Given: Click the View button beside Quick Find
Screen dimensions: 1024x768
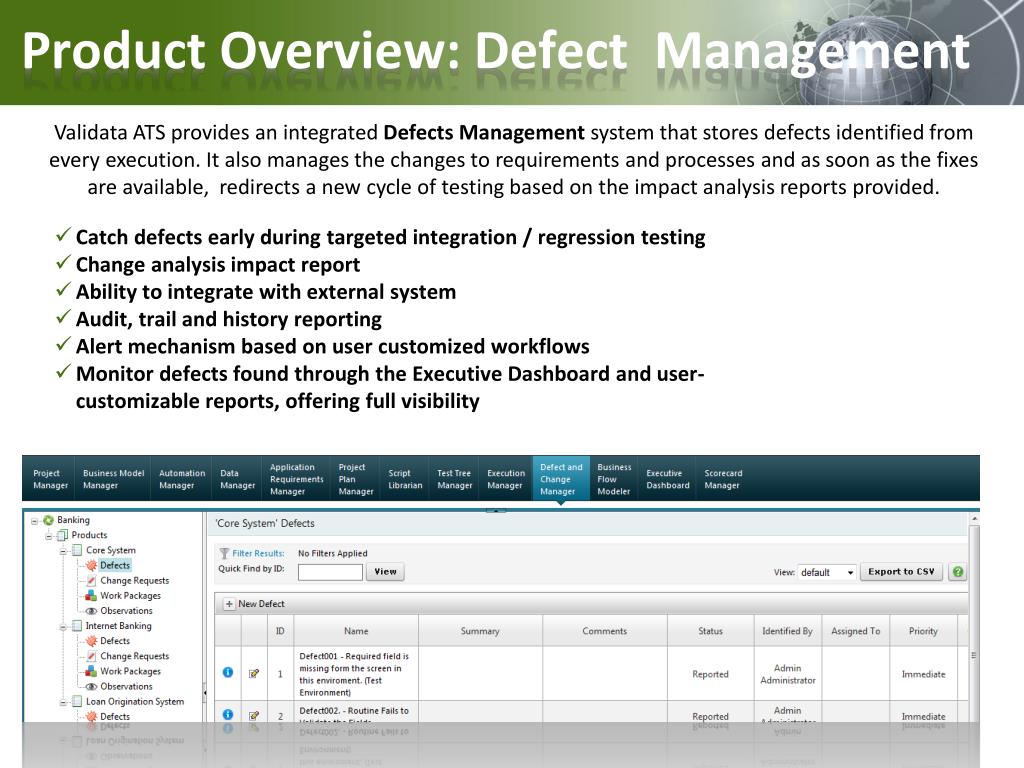Looking at the screenshot, I should (385, 572).
